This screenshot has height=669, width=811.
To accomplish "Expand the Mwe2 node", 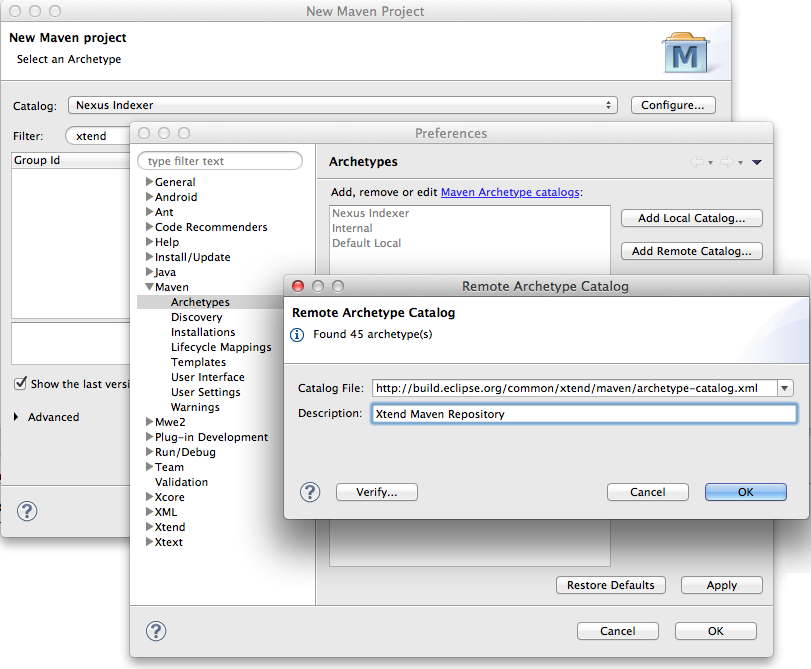I will coord(149,422).
